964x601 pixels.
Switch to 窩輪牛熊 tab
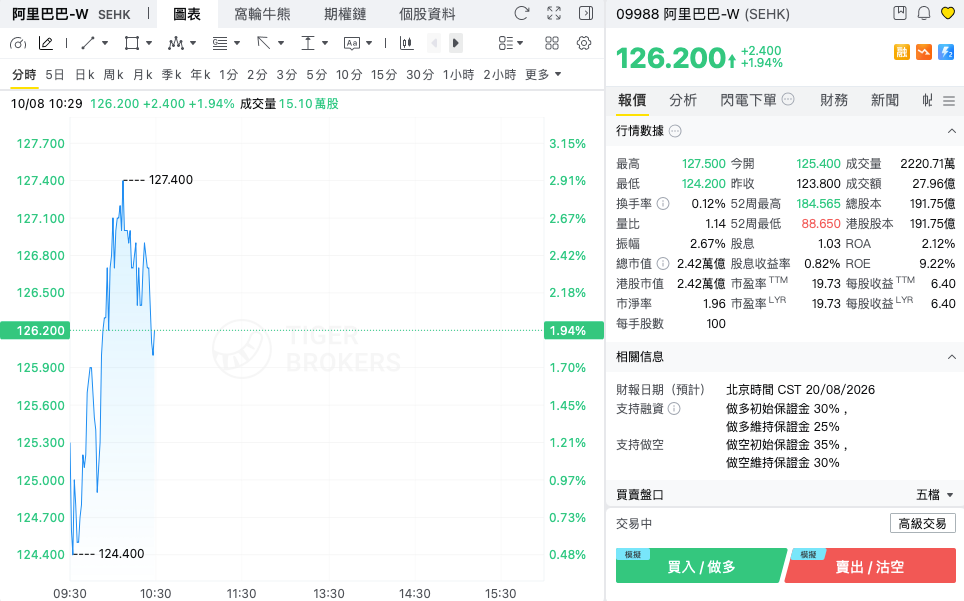tap(263, 14)
